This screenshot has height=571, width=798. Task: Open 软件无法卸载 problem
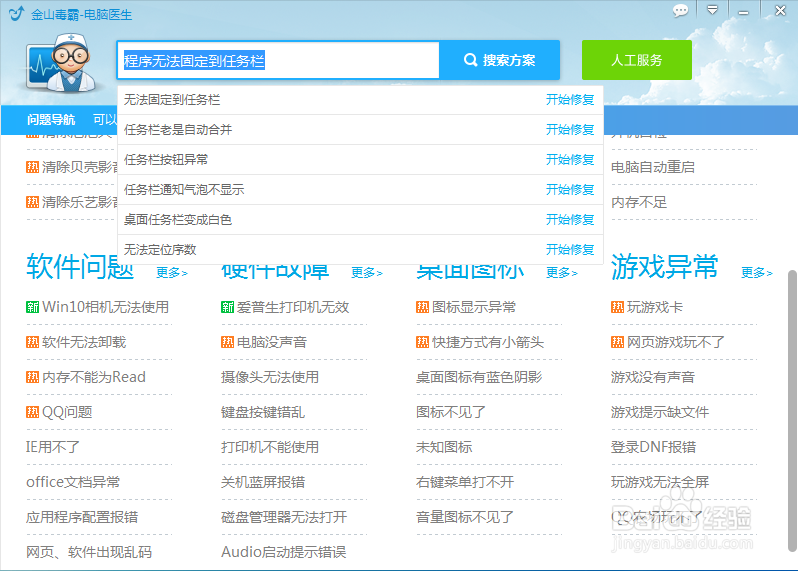coord(84,342)
